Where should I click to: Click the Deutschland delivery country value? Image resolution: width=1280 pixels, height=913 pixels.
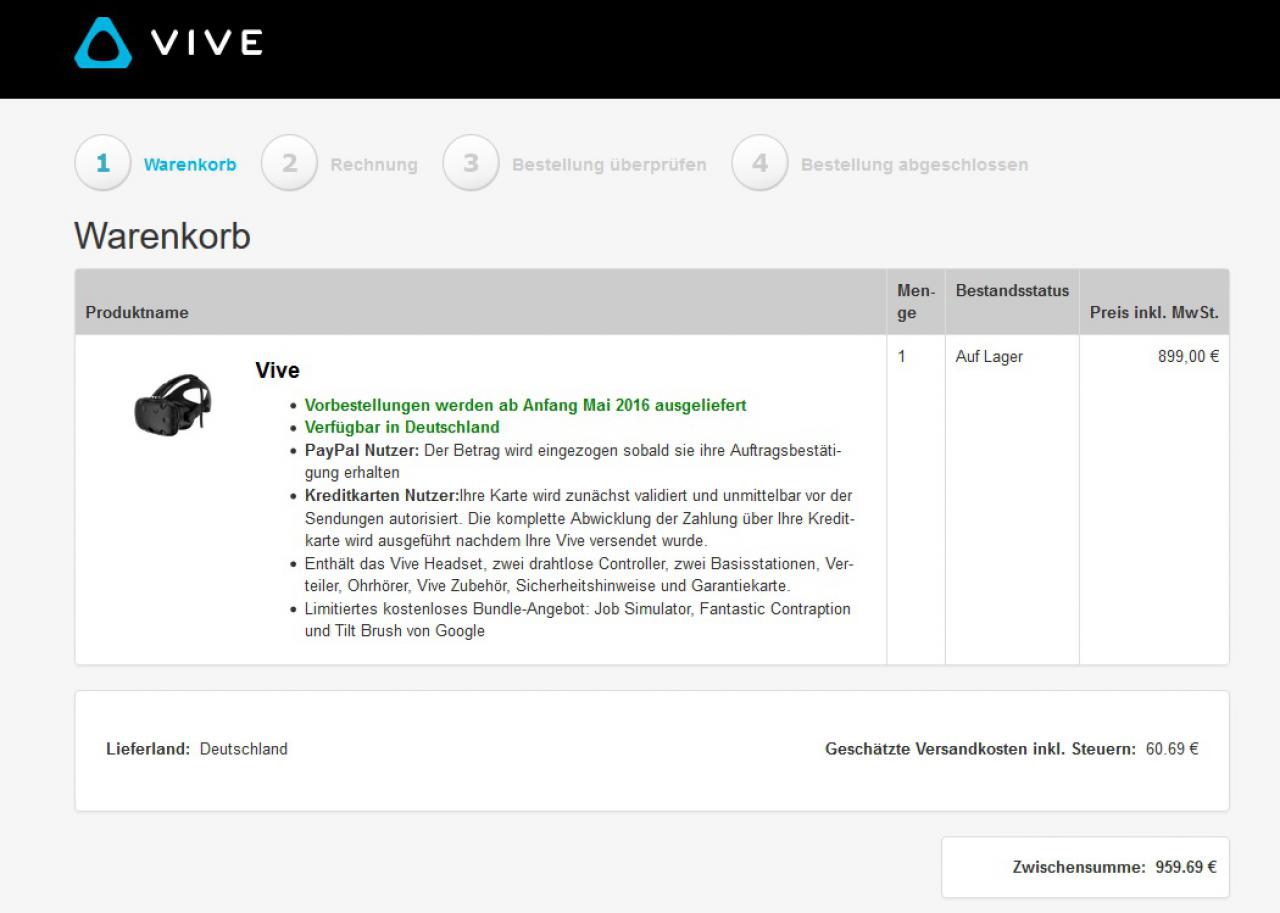(x=244, y=749)
